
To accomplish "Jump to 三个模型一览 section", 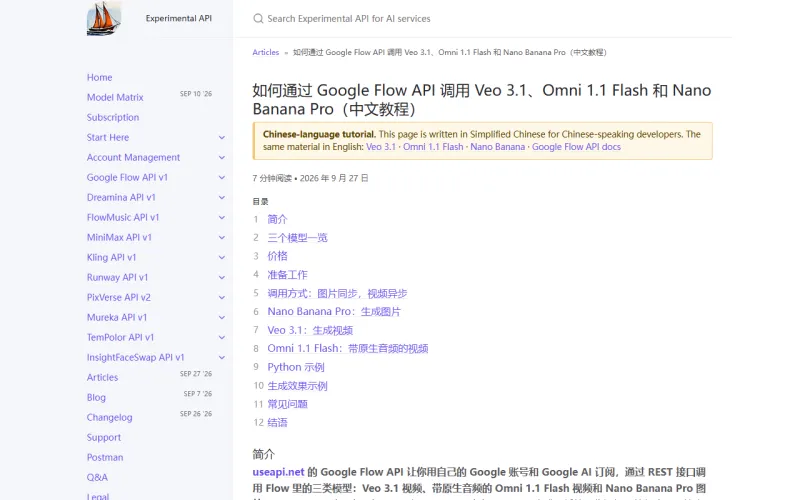I will pos(297,238).
